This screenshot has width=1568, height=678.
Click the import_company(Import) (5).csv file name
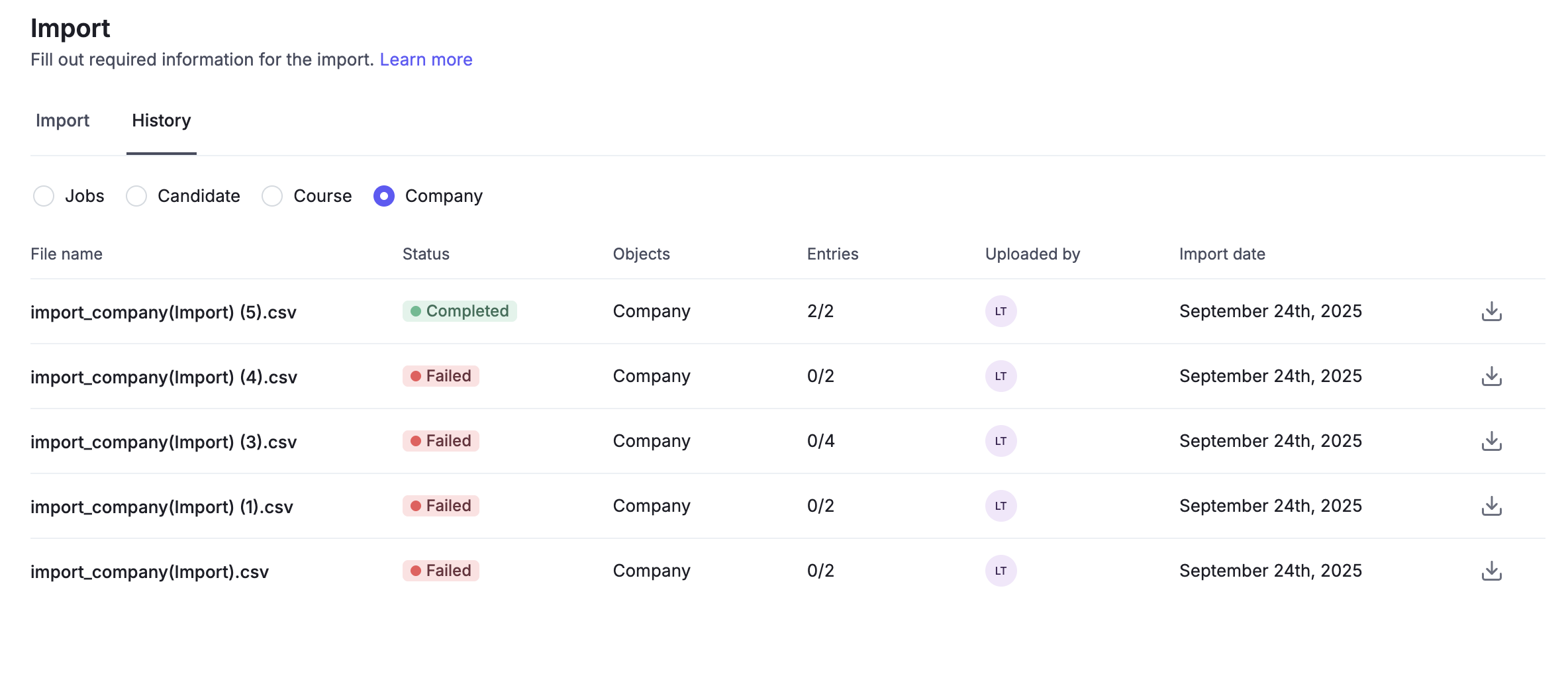pos(164,312)
